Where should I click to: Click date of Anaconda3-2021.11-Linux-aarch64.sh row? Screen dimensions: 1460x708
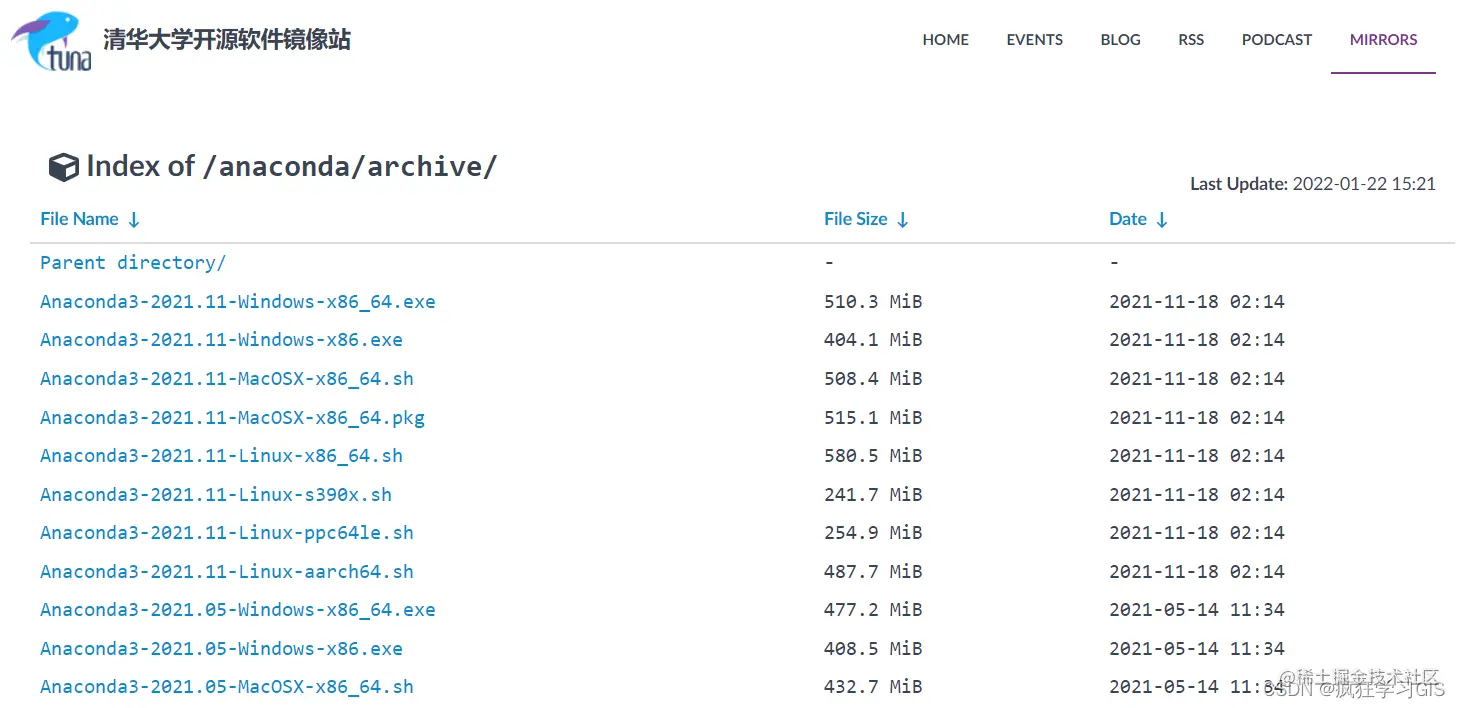point(1197,572)
